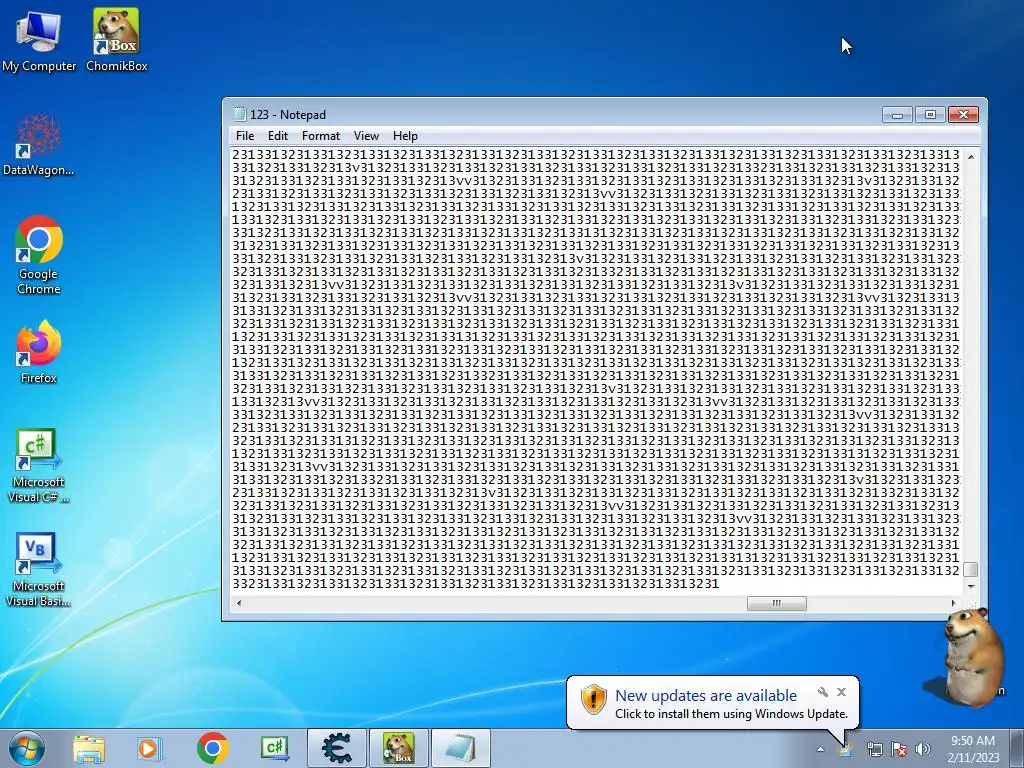1024x768 pixels.
Task: Open the Edit menu in Notepad
Action: pos(278,136)
